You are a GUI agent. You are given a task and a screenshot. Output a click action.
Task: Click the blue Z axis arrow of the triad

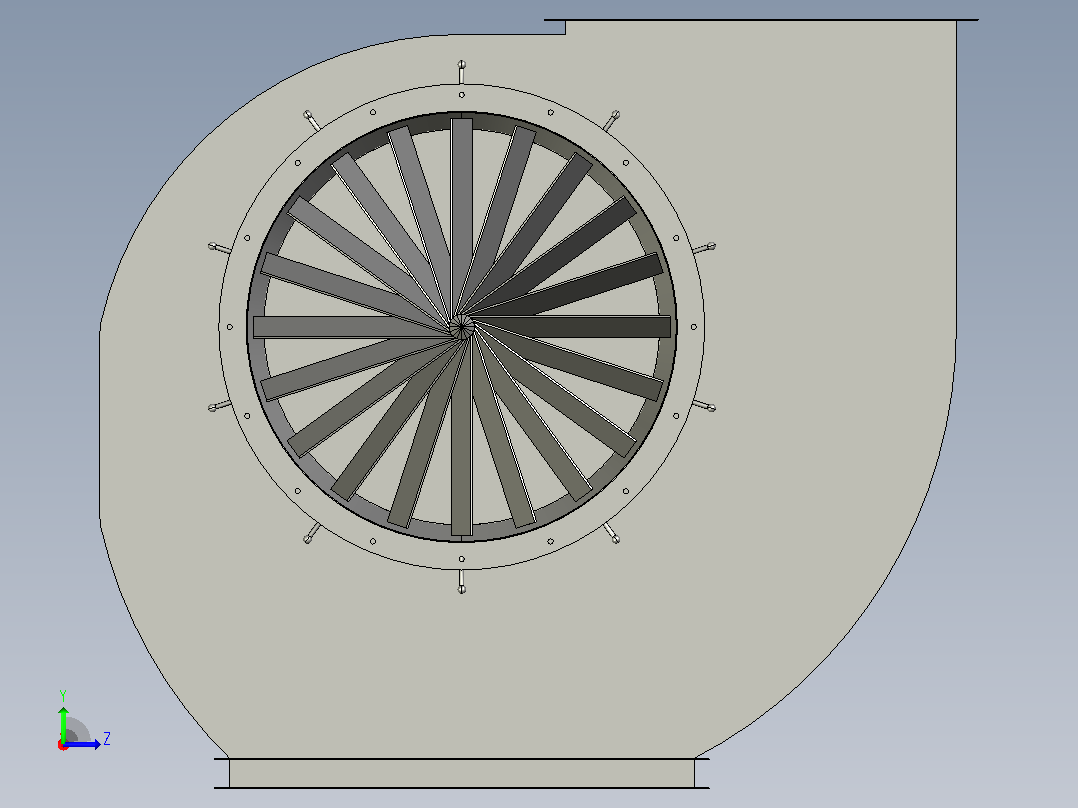pyautogui.click(x=82, y=744)
